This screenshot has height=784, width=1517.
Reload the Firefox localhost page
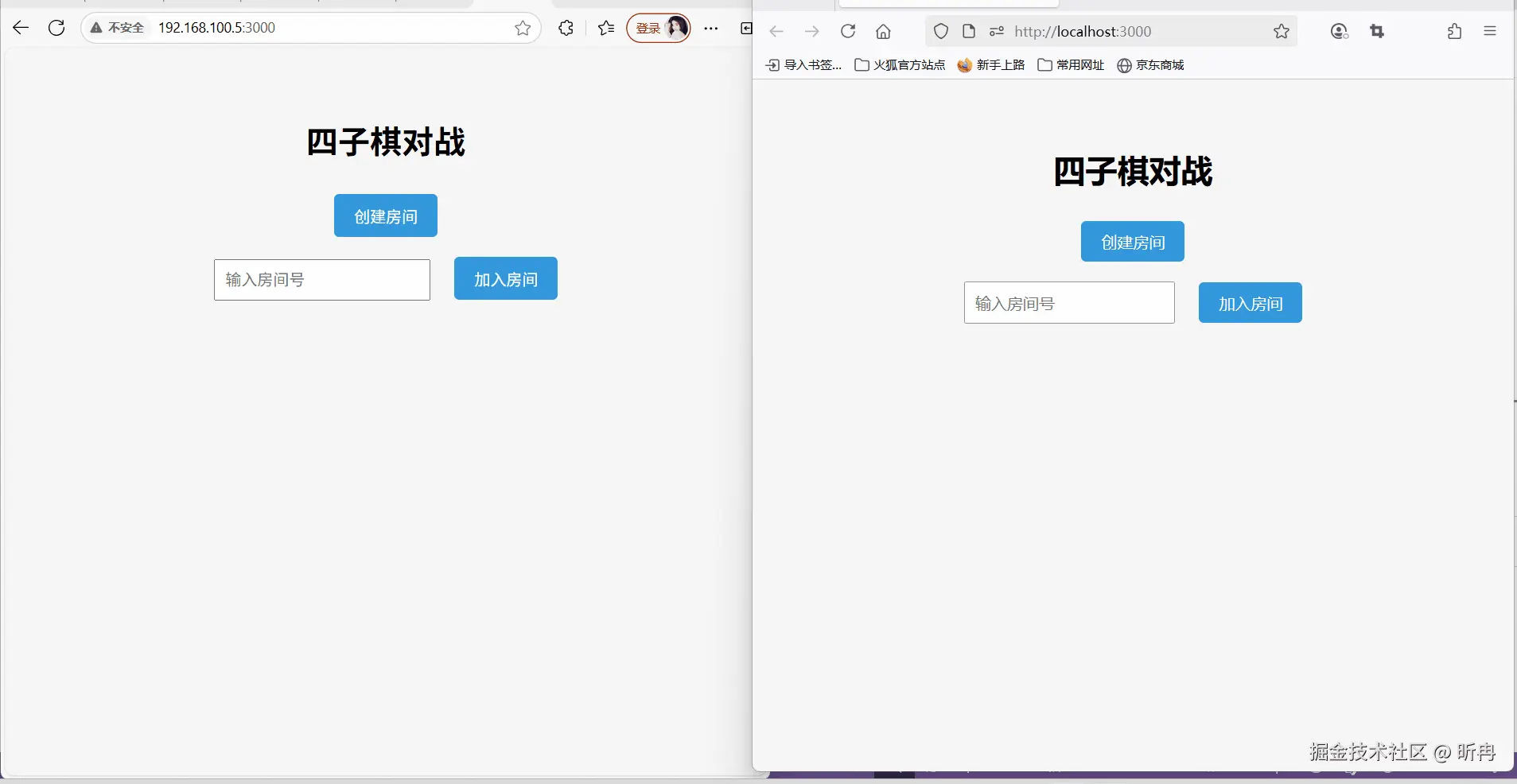[x=848, y=32]
